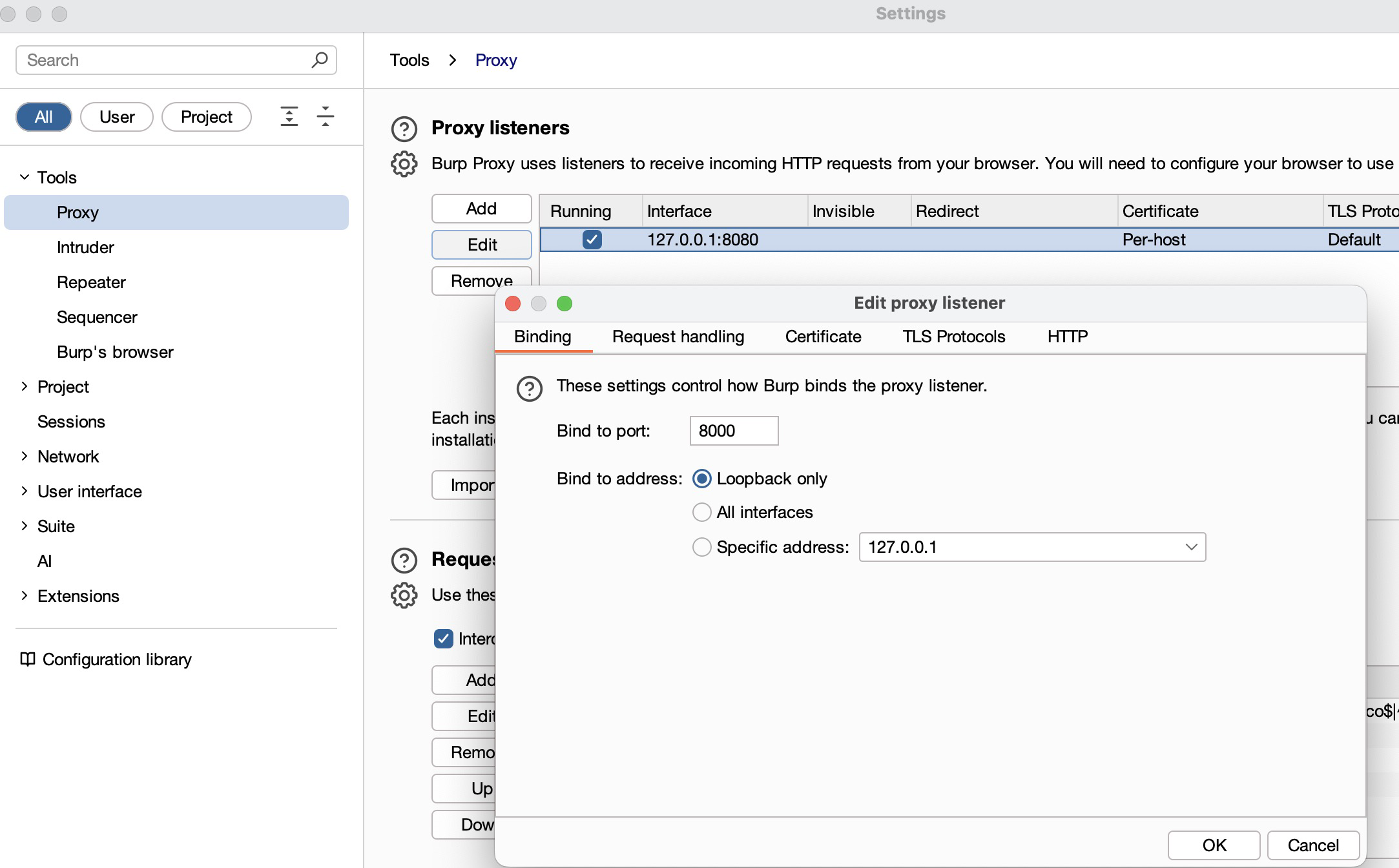Click the Bind to port input field
The width and height of the screenshot is (1399, 868).
pyautogui.click(x=733, y=431)
